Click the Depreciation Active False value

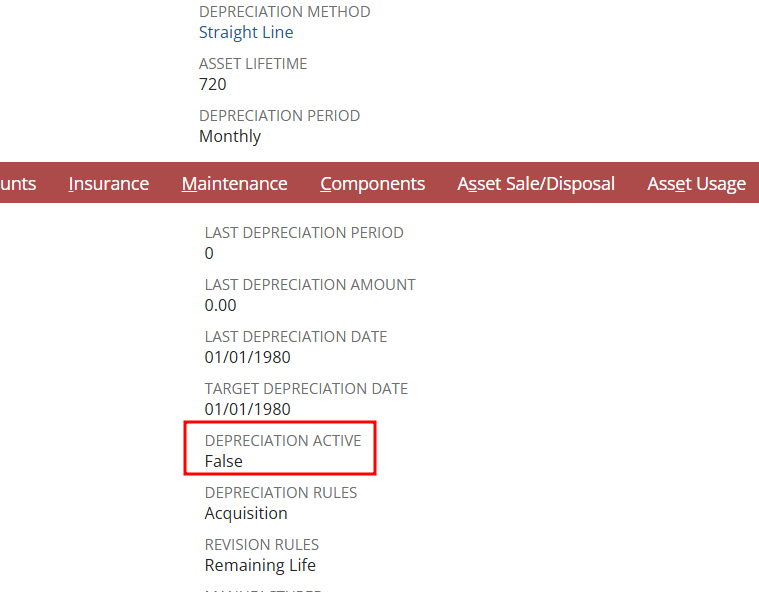pos(224,461)
